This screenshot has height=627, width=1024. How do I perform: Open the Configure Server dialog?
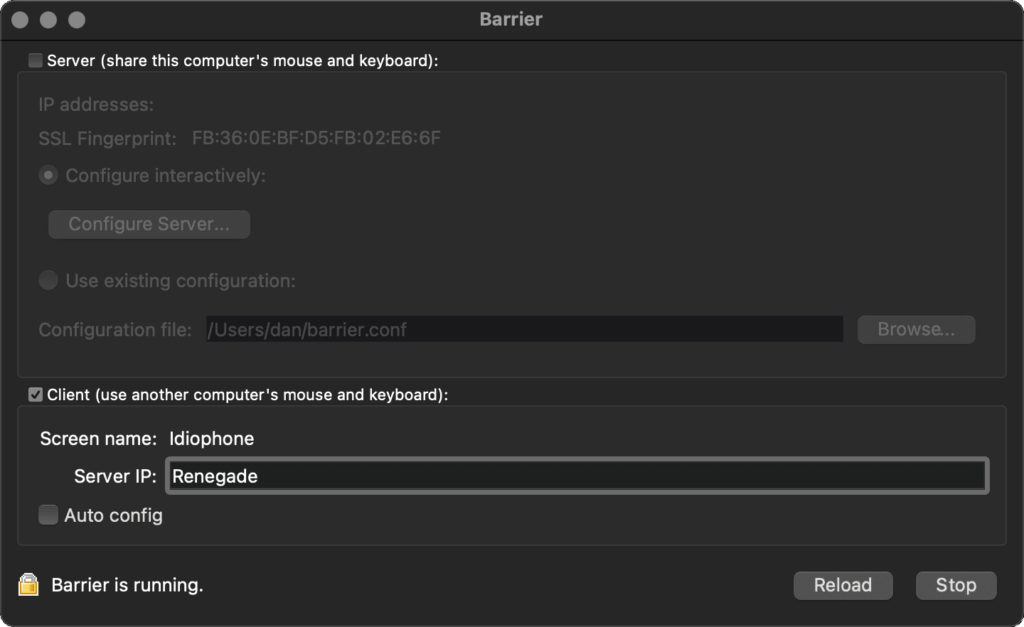148,224
